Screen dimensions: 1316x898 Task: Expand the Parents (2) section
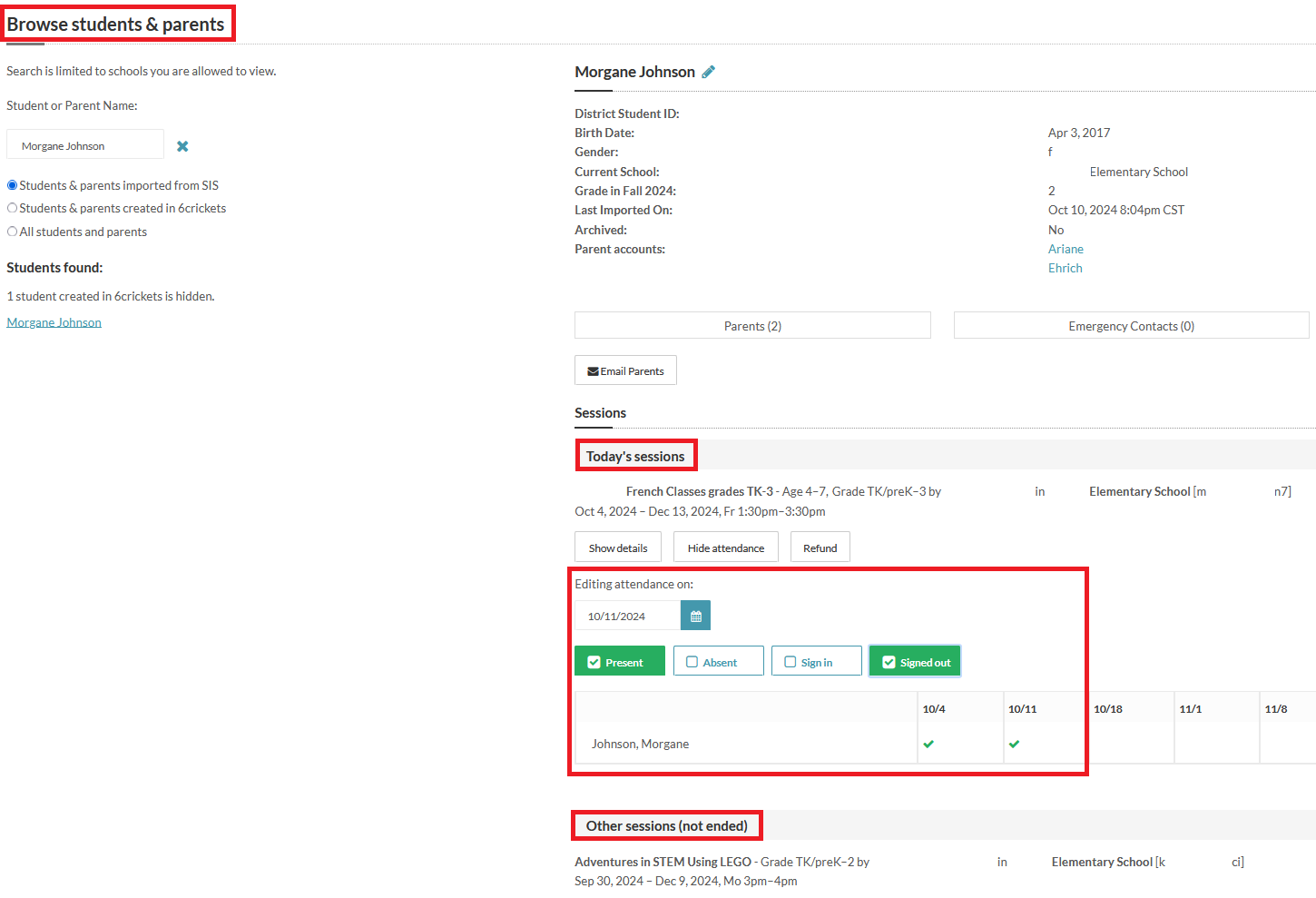752,326
